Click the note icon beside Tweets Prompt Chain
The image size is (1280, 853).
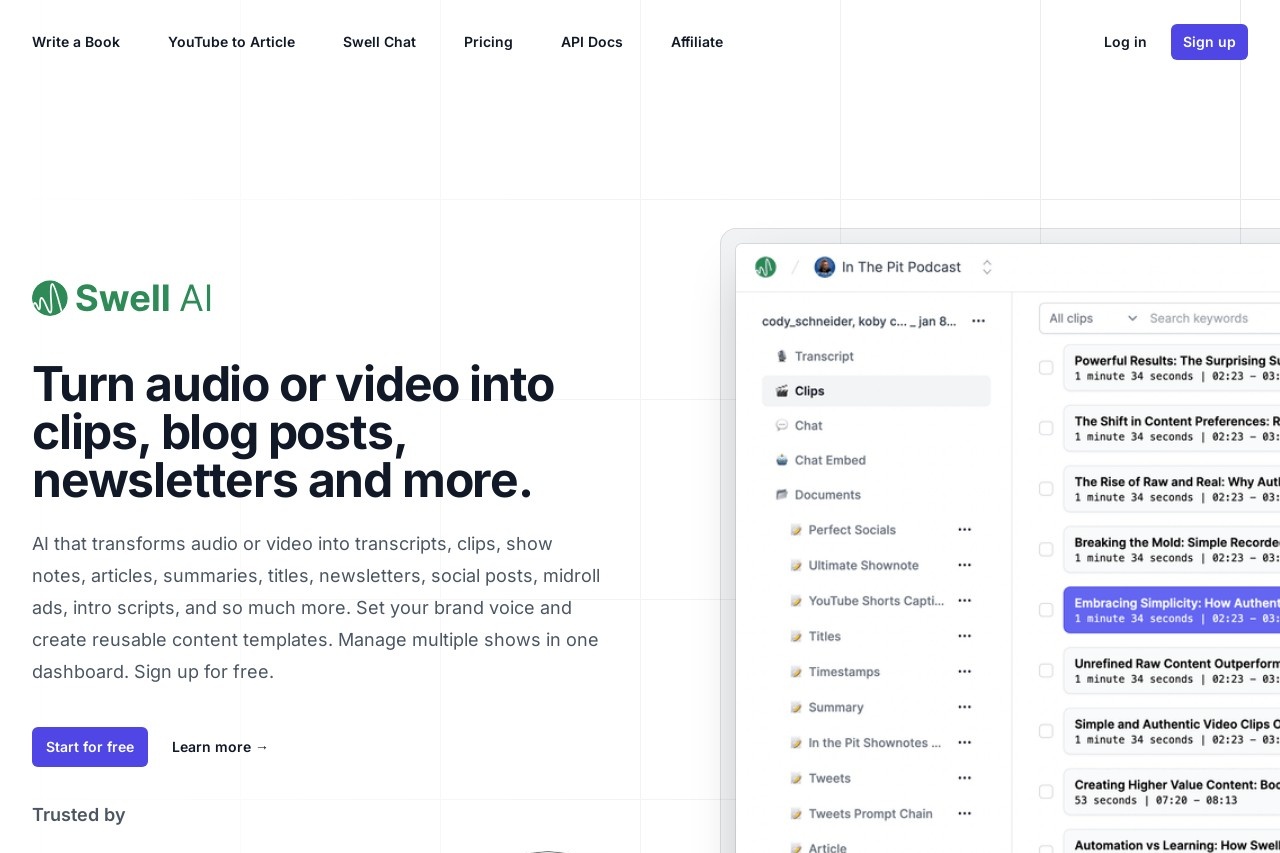[x=796, y=814]
